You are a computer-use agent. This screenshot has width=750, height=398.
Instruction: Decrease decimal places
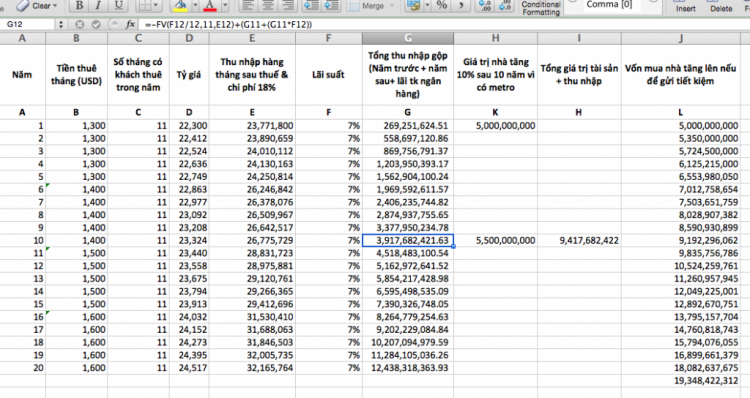coord(505,5)
